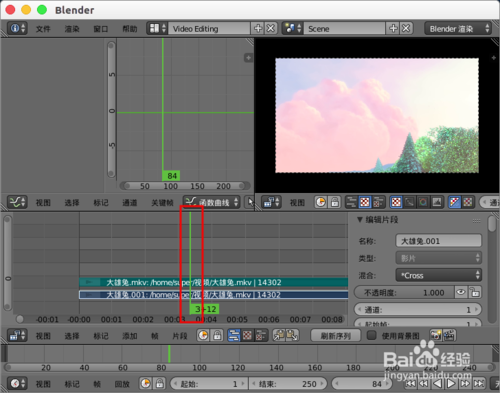The image size is (500, 393).
Task: Jump to next keyframe
Action: 465,384
